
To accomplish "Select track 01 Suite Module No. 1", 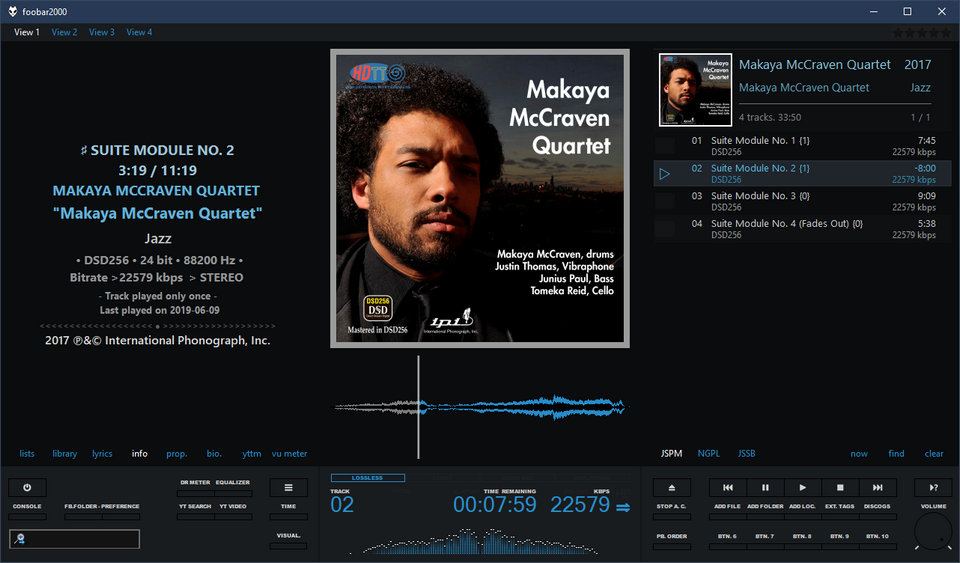I will click(x=803, y=146).
